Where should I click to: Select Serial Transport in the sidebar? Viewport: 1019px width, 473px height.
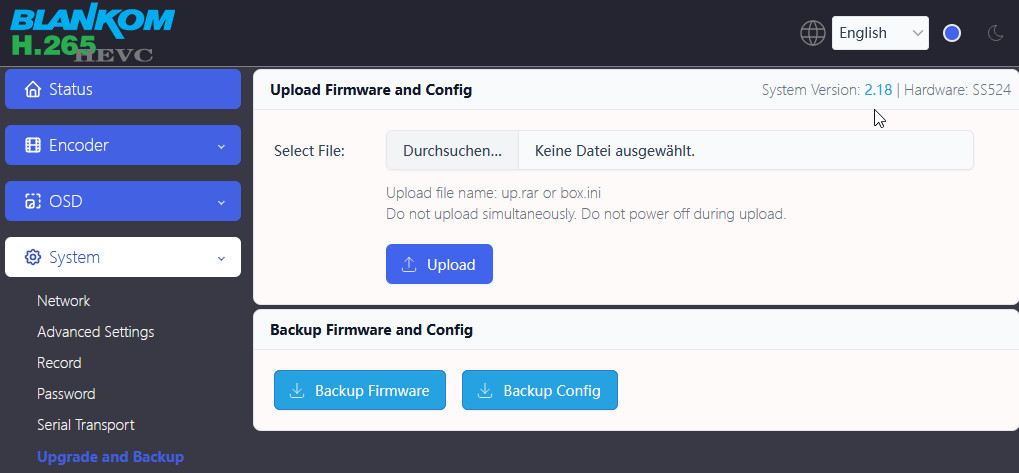(x=85, y=425)
